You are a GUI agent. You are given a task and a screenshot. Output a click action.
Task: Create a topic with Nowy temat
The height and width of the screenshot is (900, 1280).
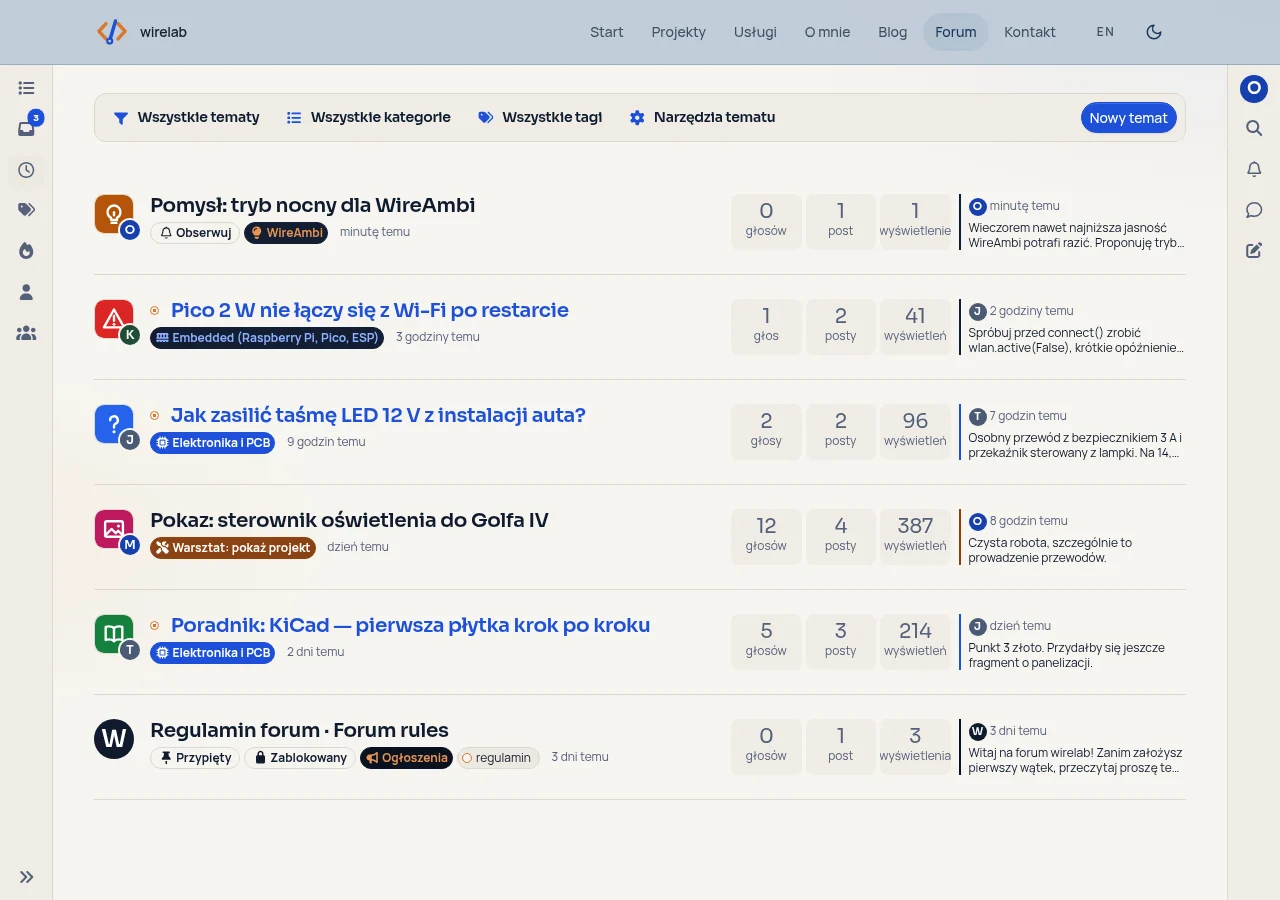click(x=1128, y=118)
